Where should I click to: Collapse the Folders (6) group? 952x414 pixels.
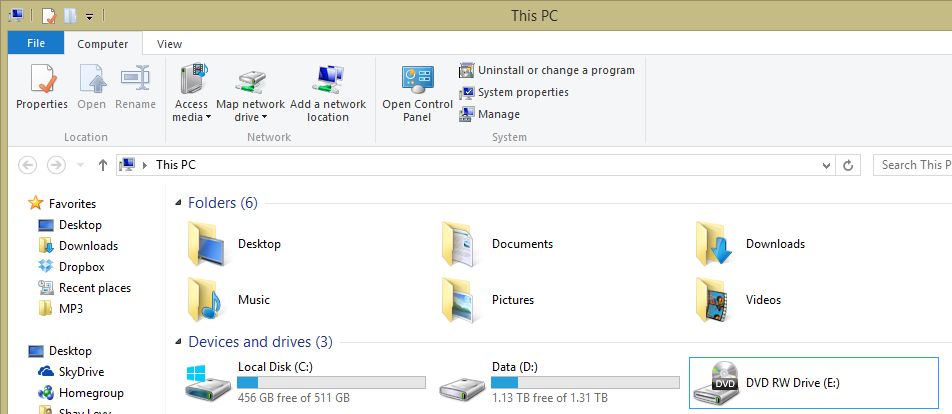pos(178,204)
